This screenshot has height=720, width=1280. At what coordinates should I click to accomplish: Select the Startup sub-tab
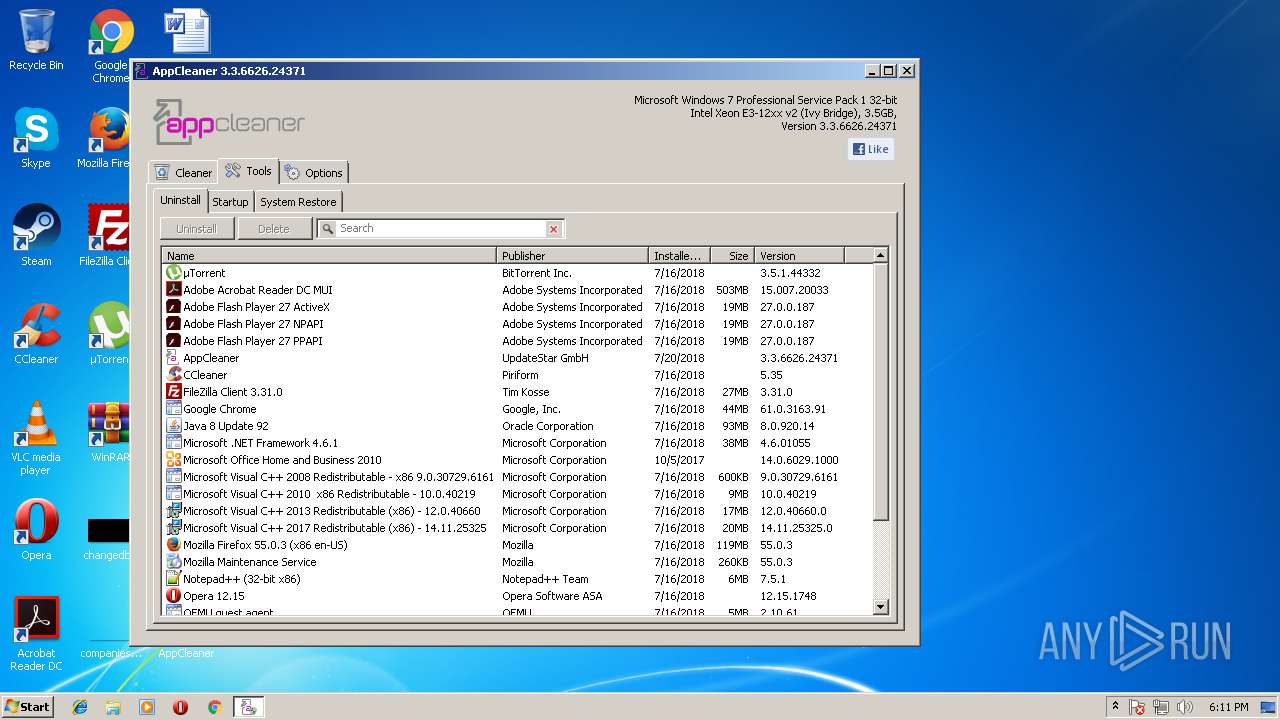click(x=230, y=202)
